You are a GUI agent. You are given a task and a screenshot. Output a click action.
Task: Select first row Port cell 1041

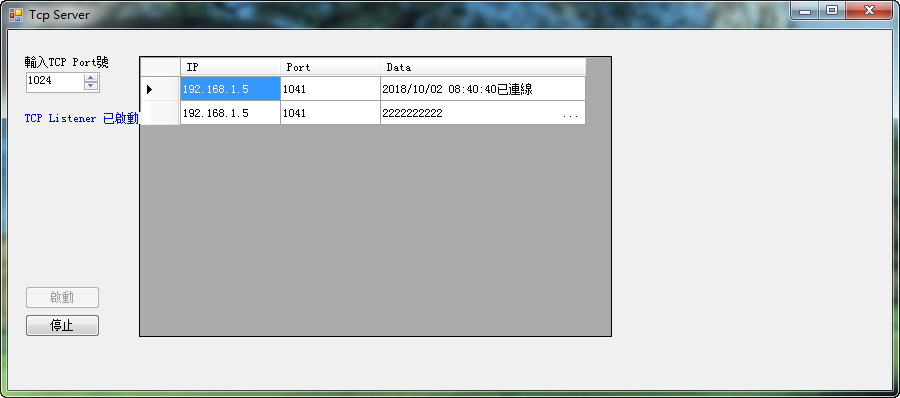click(x=330, y=89)
